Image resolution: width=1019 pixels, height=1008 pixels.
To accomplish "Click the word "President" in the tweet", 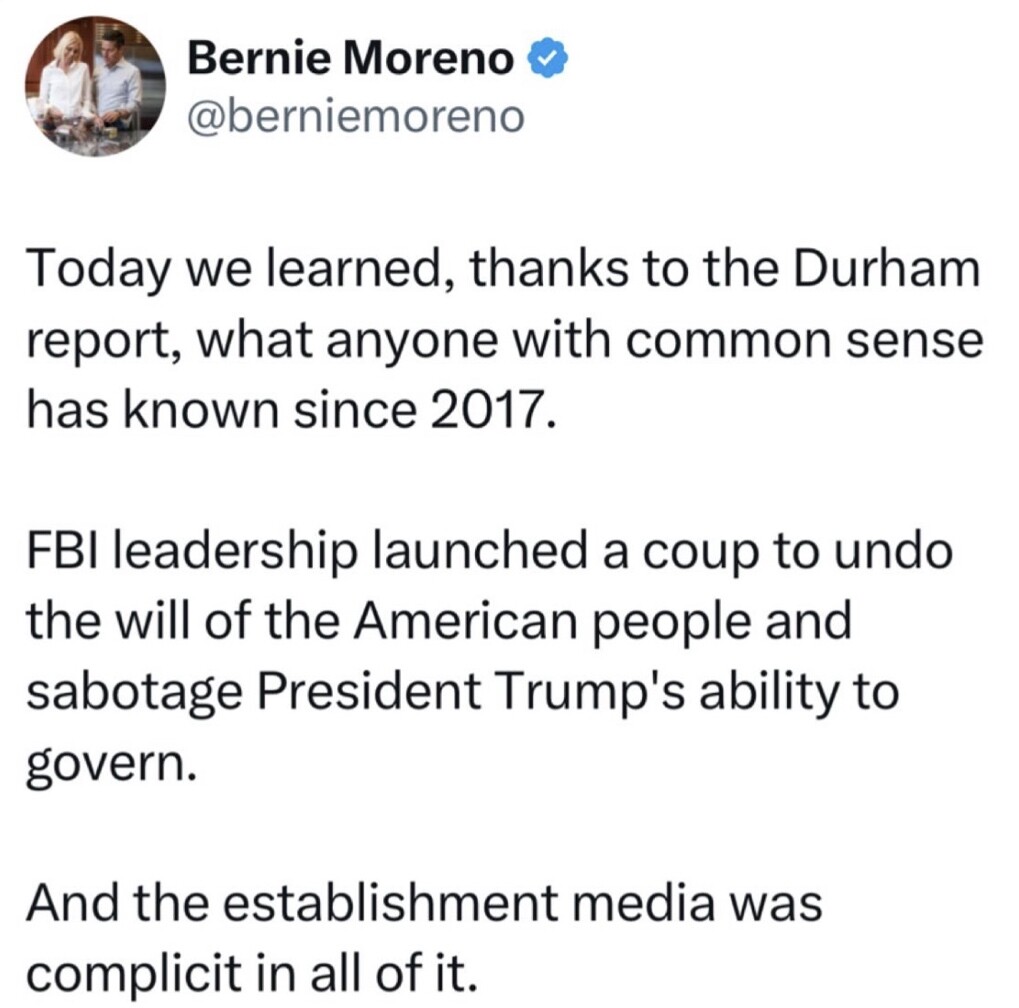I will [x=370, y=691].
